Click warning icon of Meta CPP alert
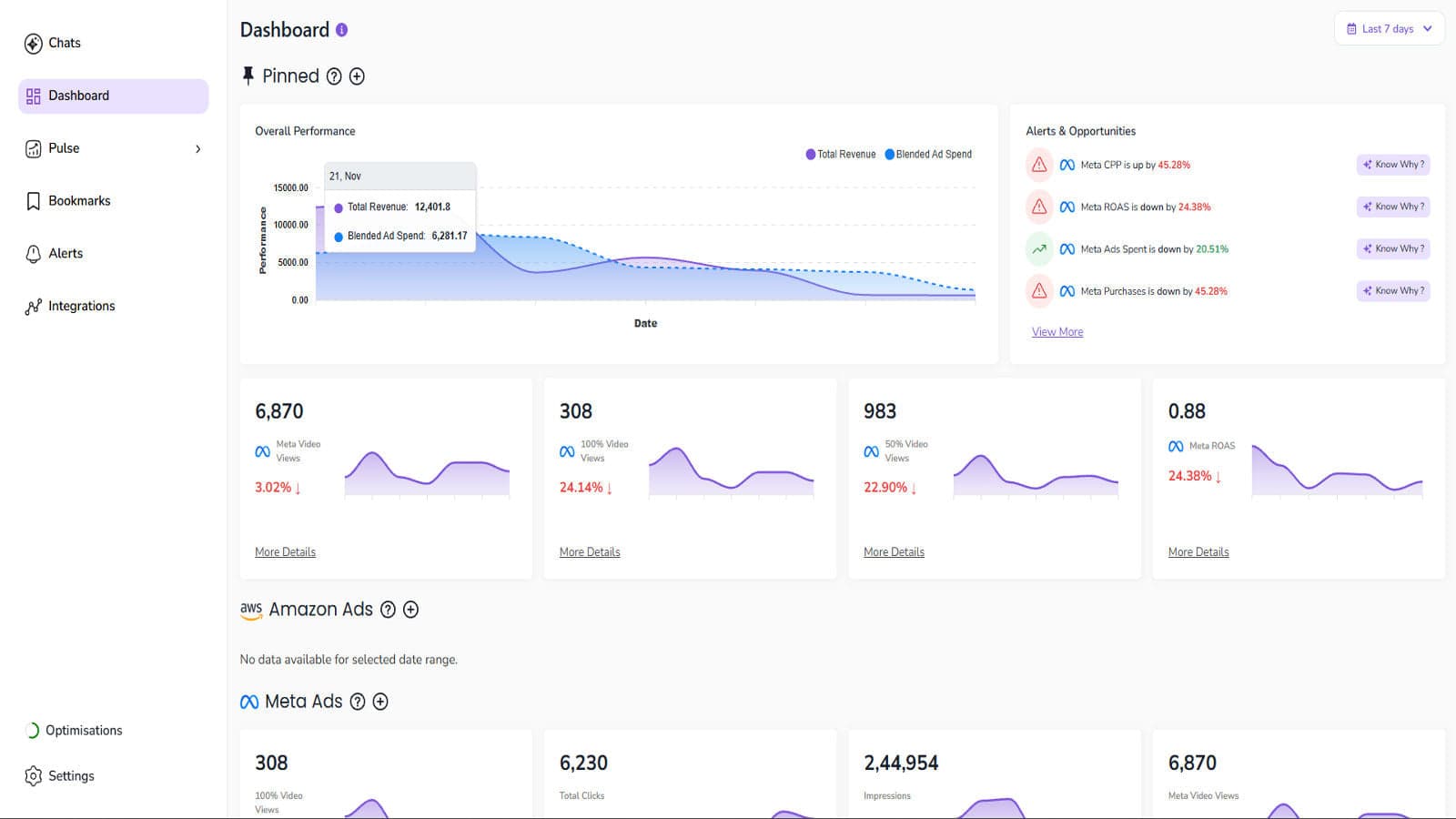 [x=1039, y=165]
